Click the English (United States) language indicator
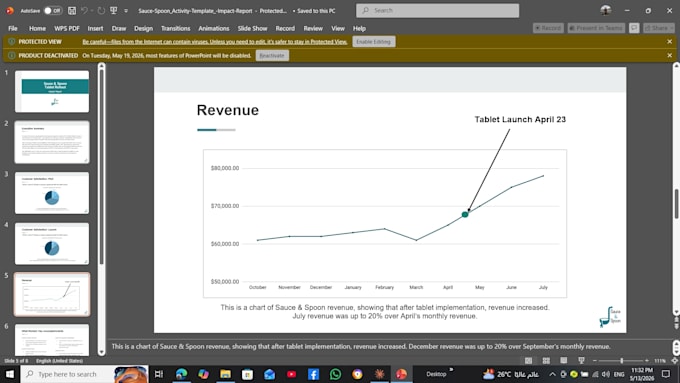This screenshot has height=383, width=680. point(59,361)
